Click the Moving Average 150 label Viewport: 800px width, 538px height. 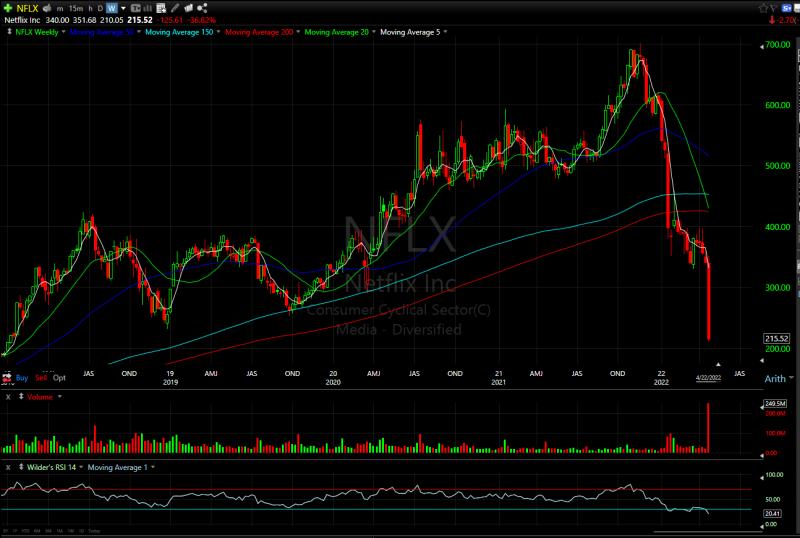click(179, 32)
